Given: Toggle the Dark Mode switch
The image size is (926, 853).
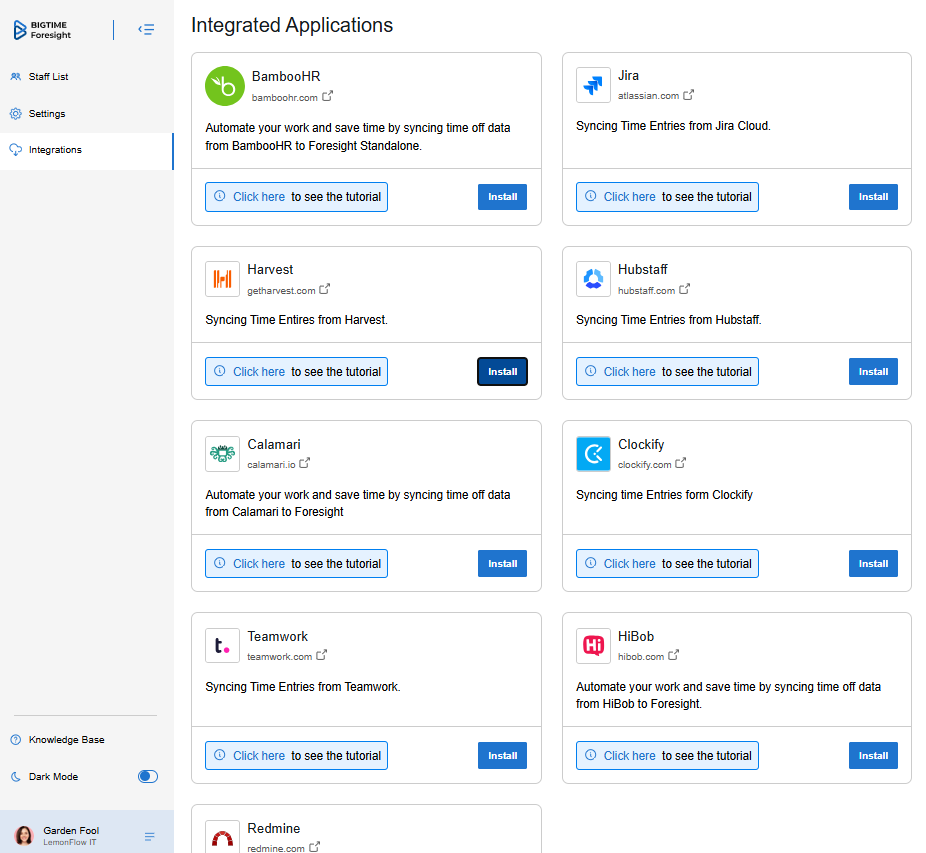Looking at the screenshot, I should [148, 776].
